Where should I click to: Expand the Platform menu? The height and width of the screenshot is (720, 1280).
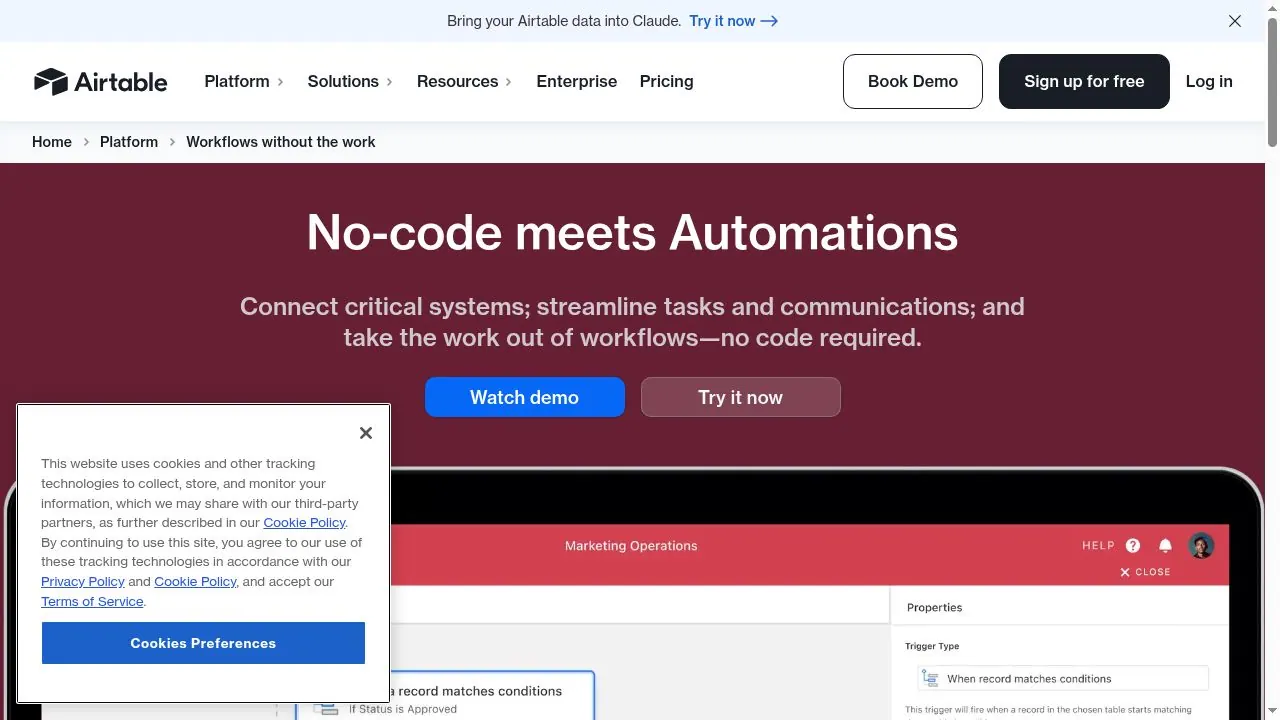(244, 81)
